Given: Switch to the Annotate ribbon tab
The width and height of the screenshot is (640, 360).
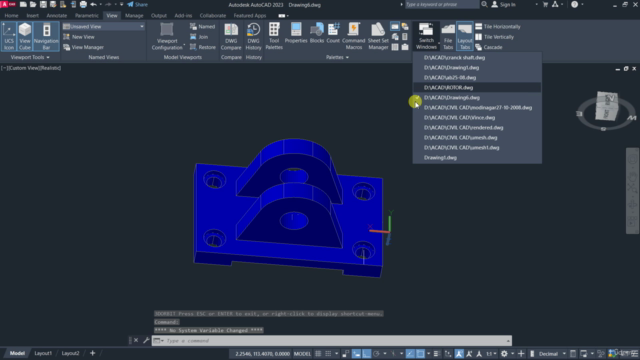Looking at the screenshot, I should (x=56, y=16).
